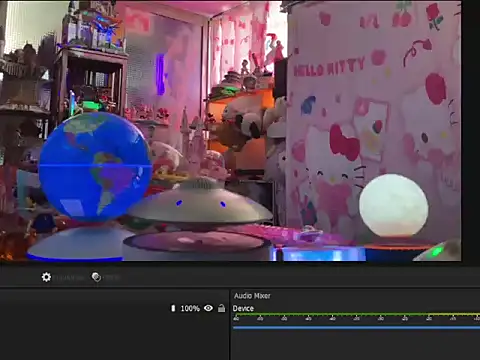The height and width of the screenshot is (360, 480).
Task: Adjust the blue Device volume slider
Action: click(356, 328)
